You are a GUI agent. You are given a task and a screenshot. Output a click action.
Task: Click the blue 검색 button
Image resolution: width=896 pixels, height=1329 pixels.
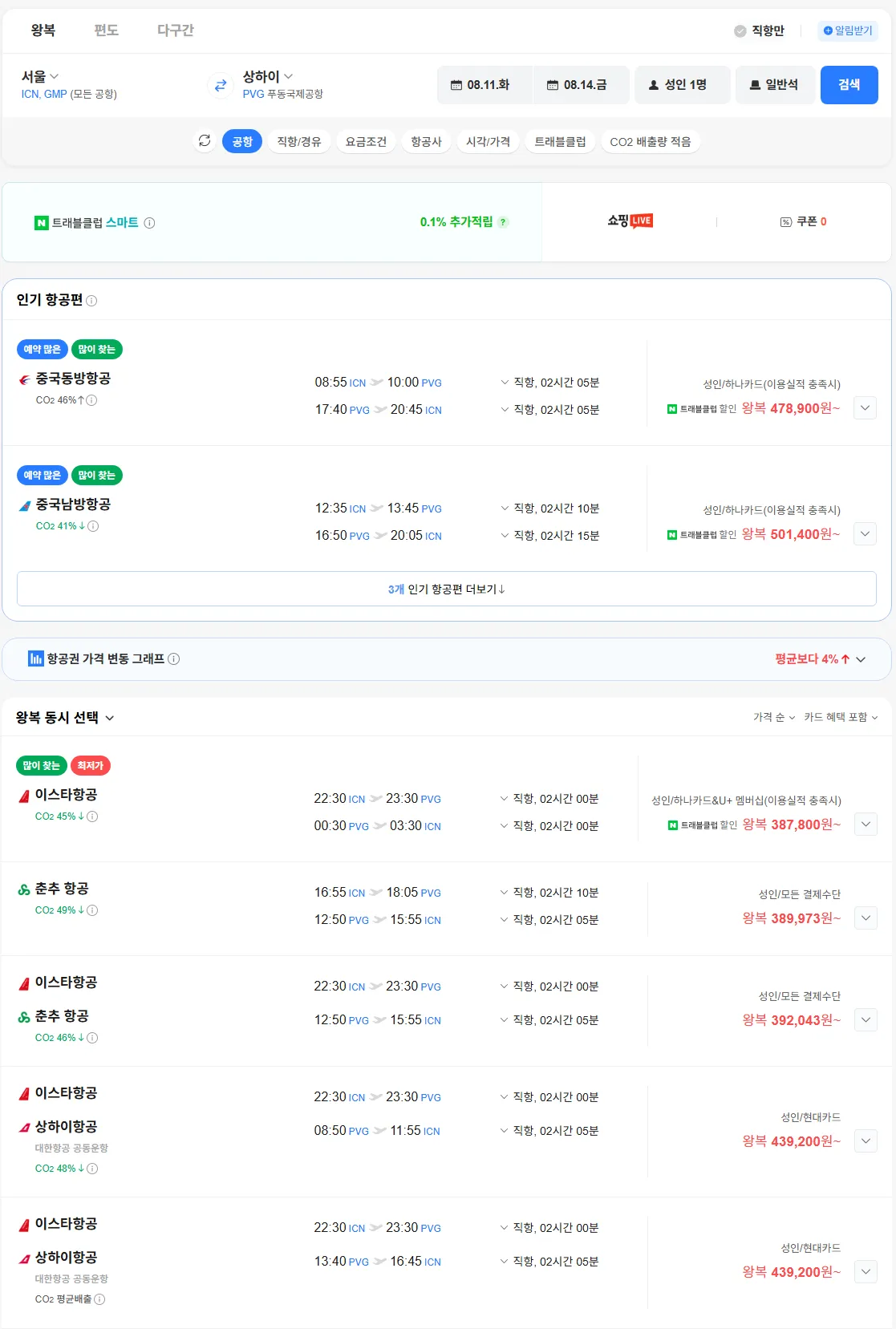point(849,85)
